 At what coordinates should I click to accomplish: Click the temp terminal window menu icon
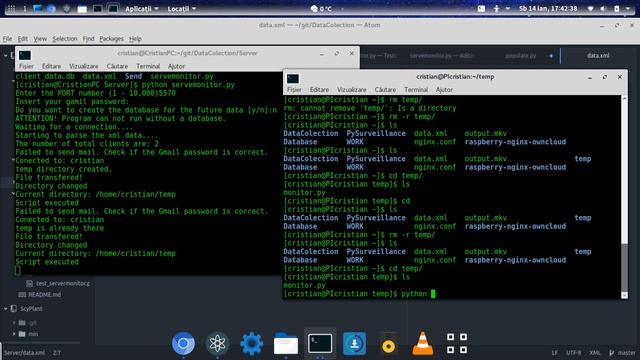click(x=293, y=78)
